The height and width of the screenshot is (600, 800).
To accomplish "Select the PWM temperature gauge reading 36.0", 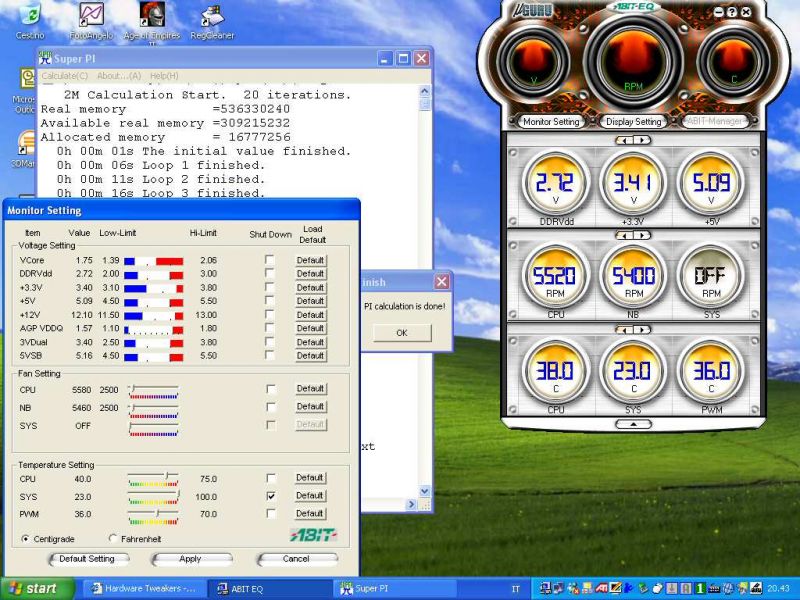I will 711,371.
